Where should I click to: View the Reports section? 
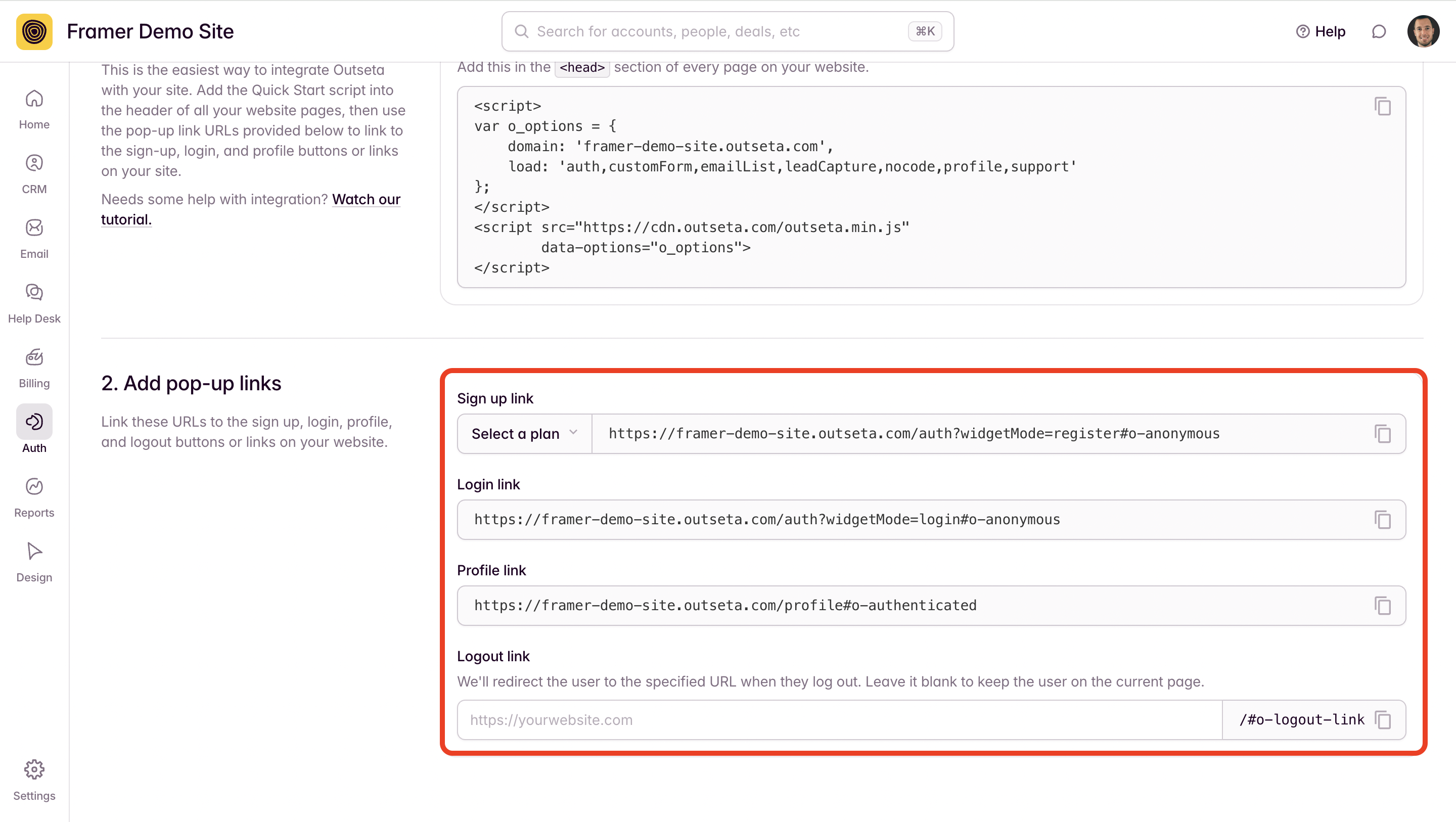coord(34,497)
